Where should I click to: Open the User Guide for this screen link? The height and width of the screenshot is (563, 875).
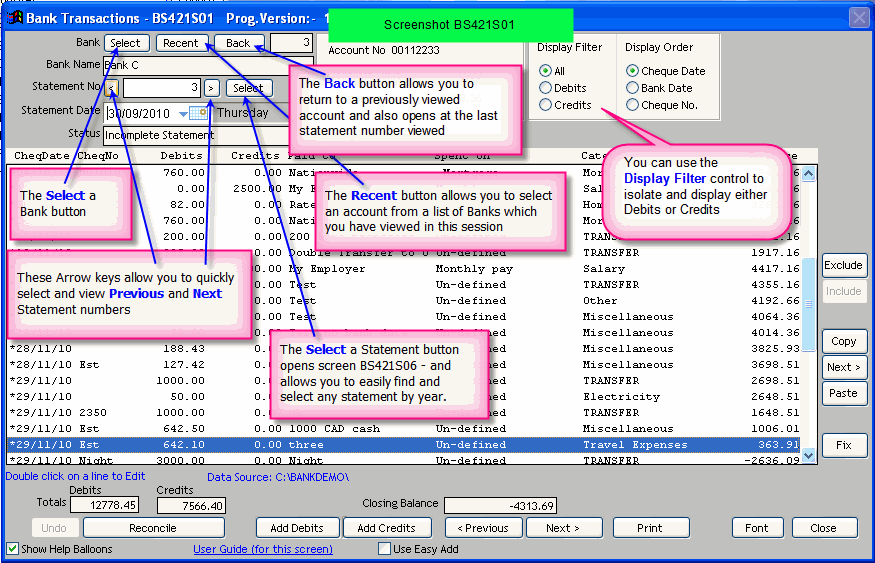tap(263, 549)
